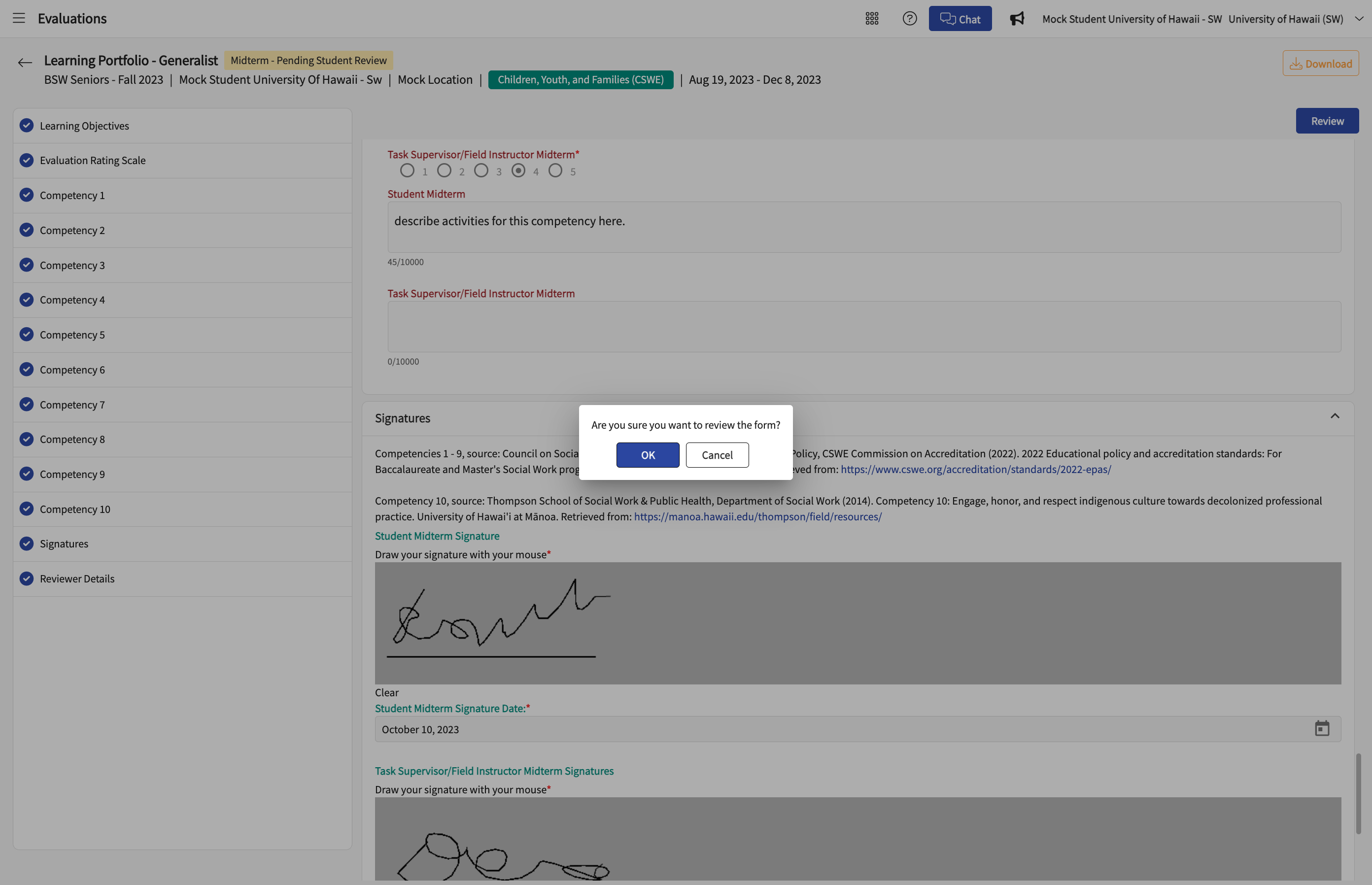Image resolution: width=1372 pixels, height=885 pixels.
Task: Cancel the review confirmation dialog
Action: (x=717, y=455)
